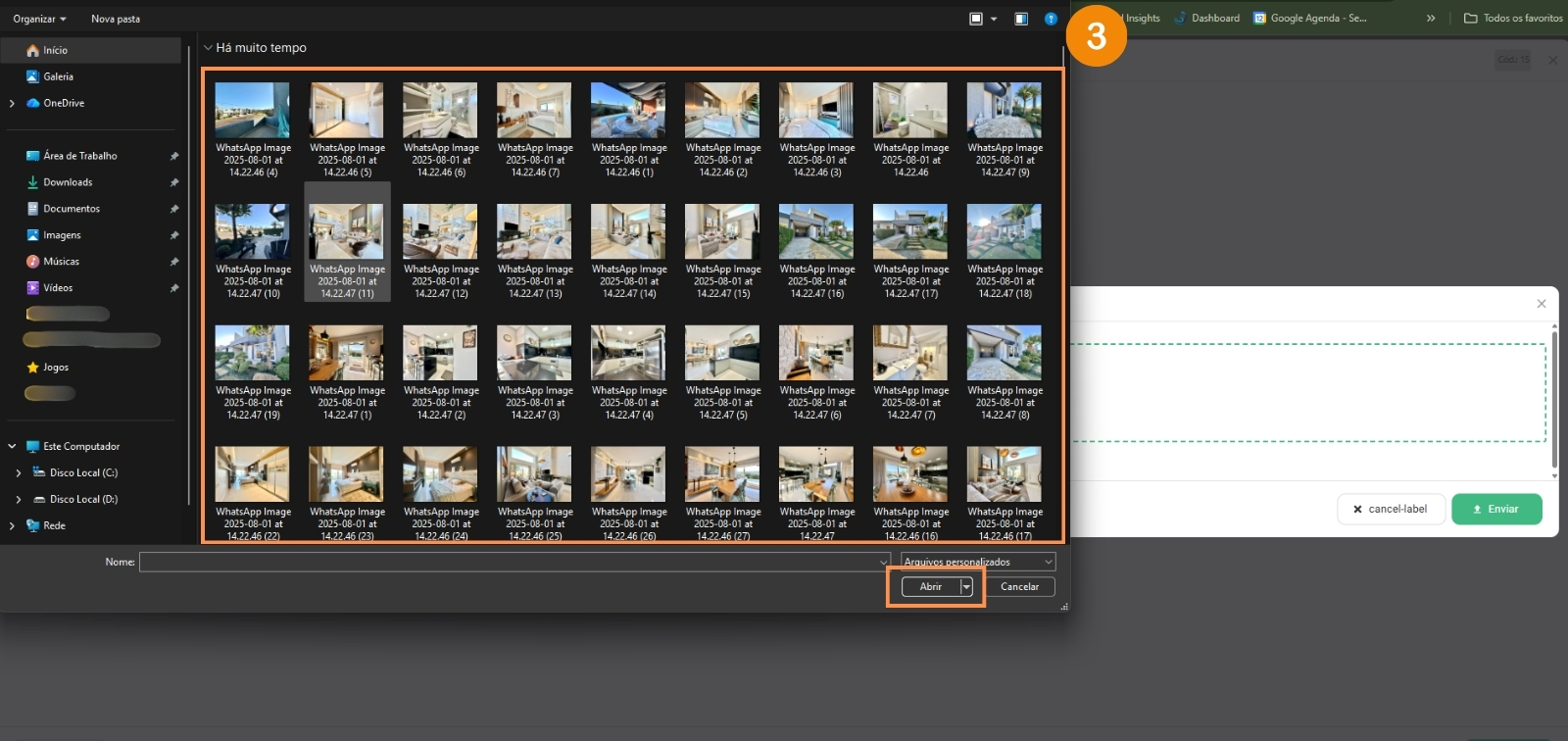Go to Músicas folder in sidebar
This screenshot has height=741, width=1568.
[x=61, y=262]
